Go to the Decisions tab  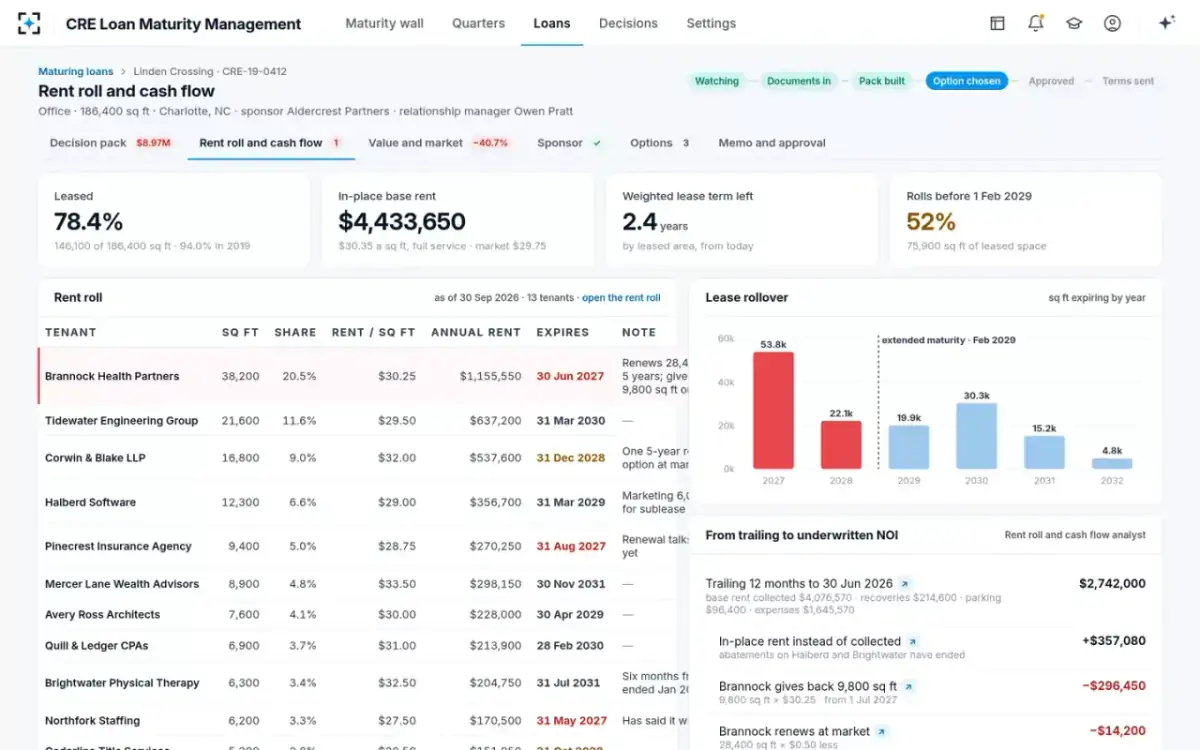coord(628,23)
